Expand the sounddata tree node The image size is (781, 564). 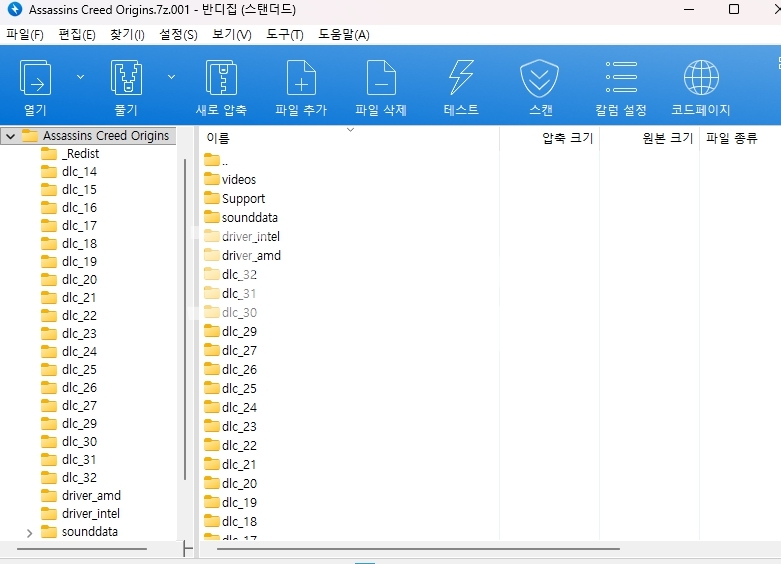coord(29,533)
